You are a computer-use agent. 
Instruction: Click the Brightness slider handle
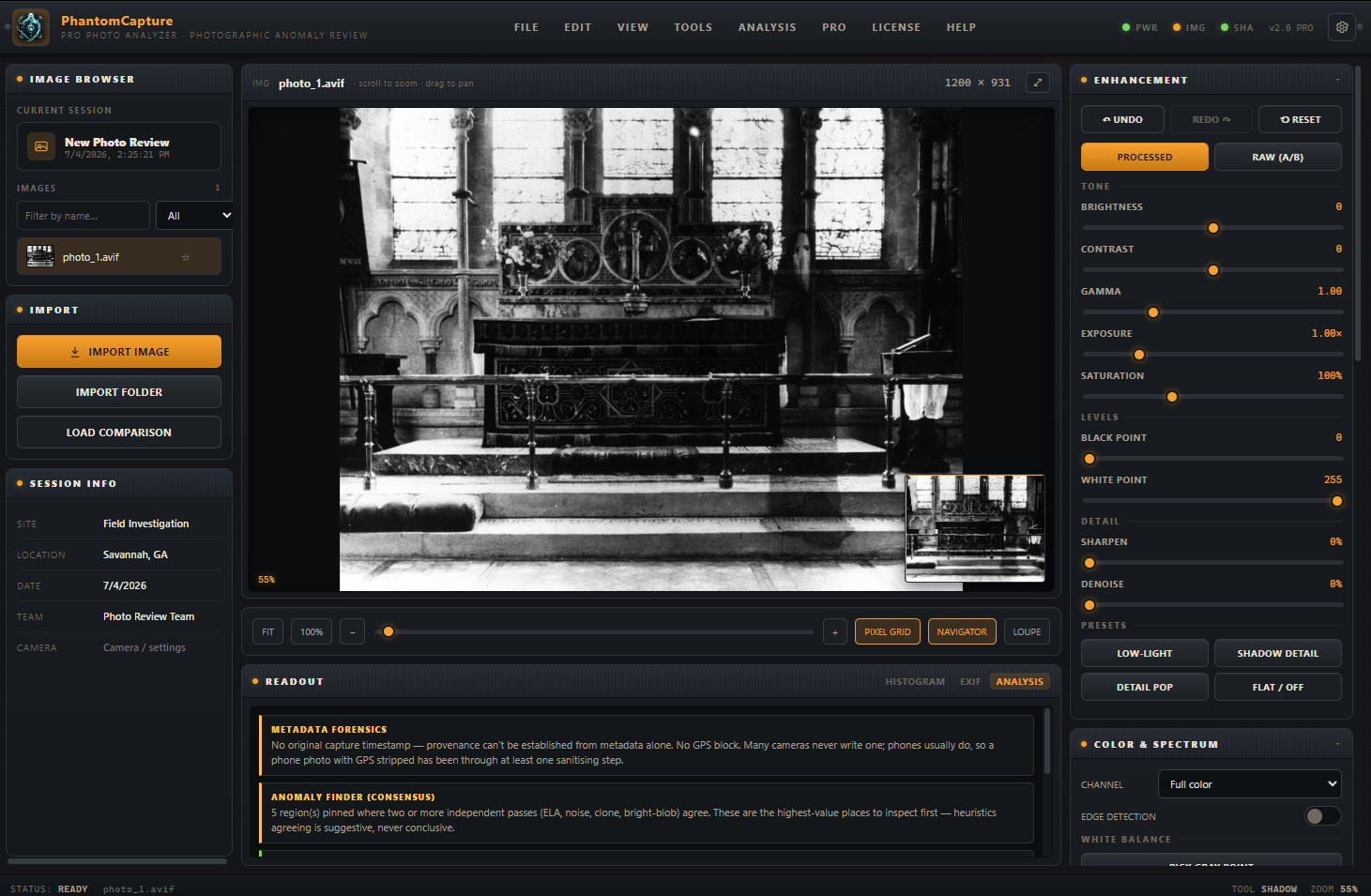1212,228
